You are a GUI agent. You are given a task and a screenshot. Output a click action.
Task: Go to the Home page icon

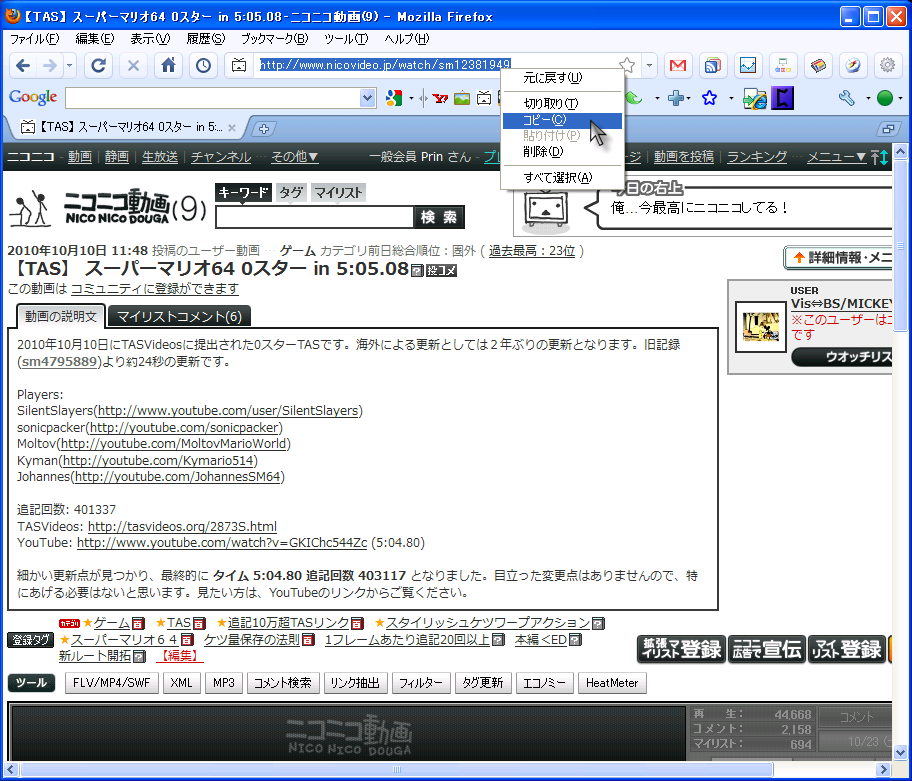[169, 66]
